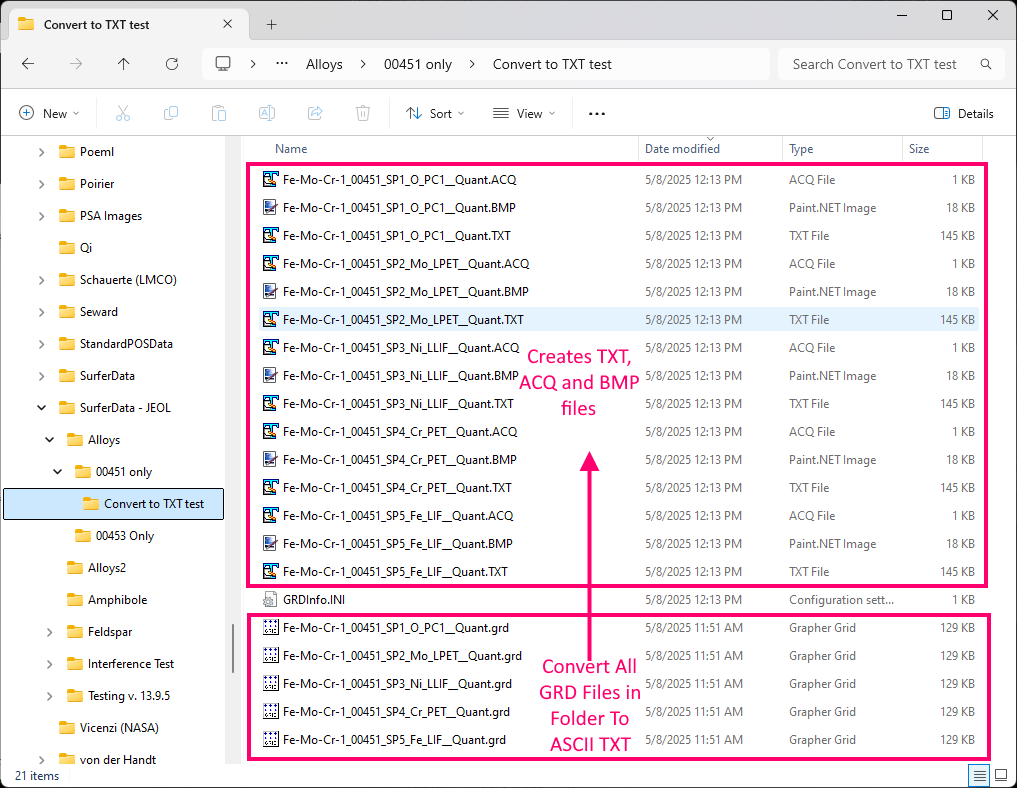The width and height of the screenshot is (1017, 788).
Task: Click the navigation pane vertical scrollbar
Action: point(233,648)
